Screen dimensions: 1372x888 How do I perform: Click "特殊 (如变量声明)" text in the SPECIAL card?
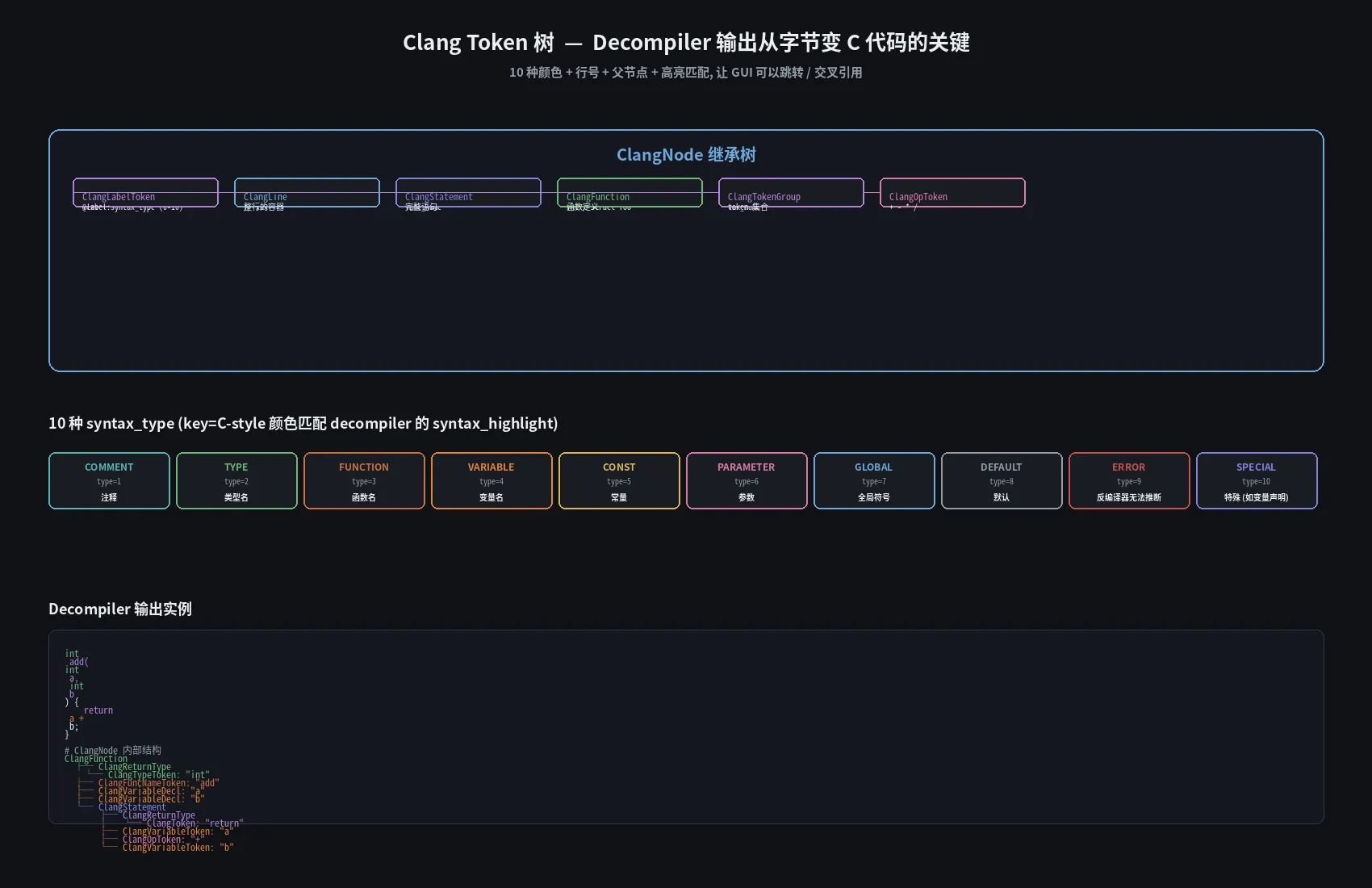(1257, 497)
